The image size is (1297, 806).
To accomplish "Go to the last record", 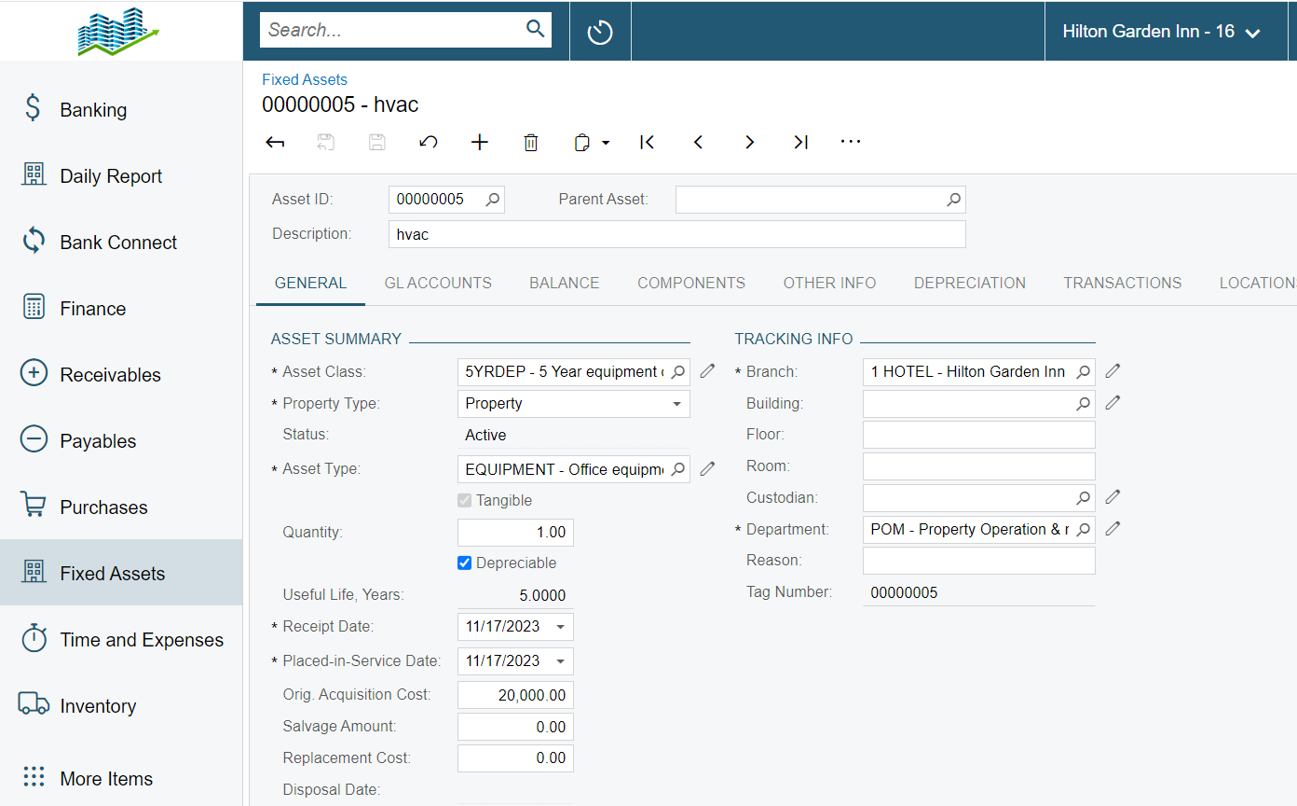I will click(x=801, y=142).
